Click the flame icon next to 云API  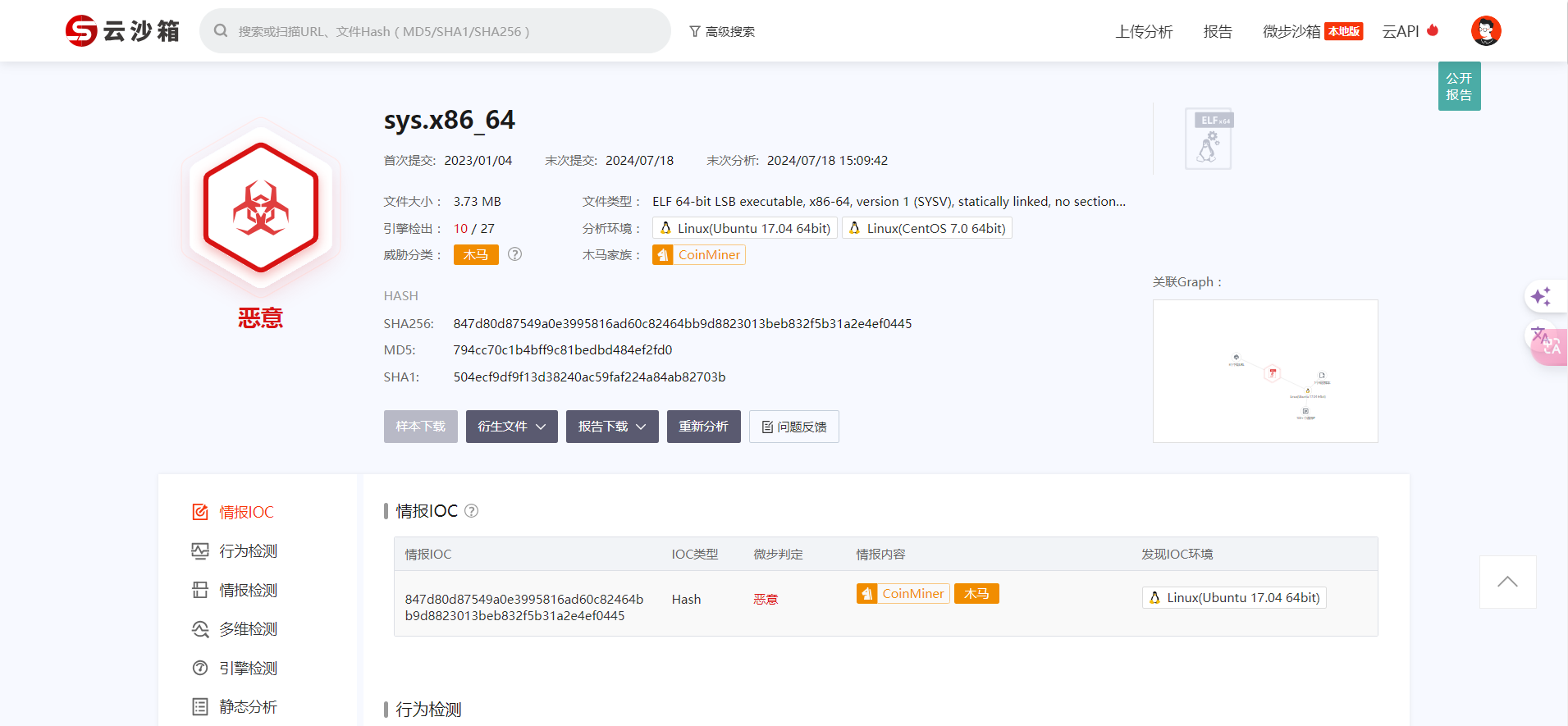(x=1433, y=30)
